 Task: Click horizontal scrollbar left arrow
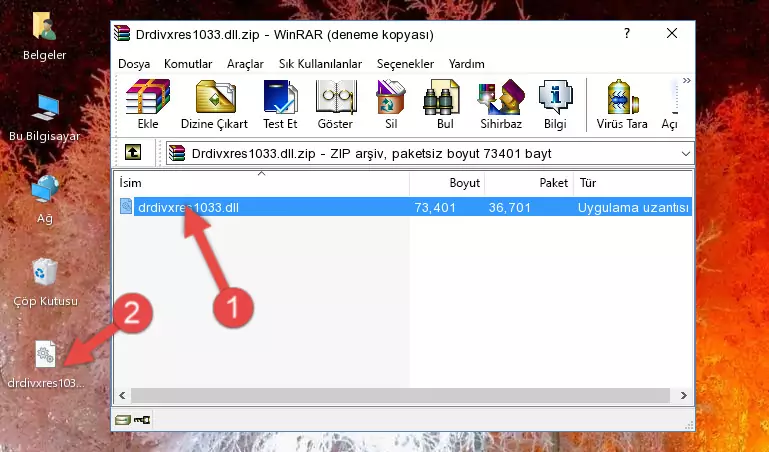pos(123,395)
